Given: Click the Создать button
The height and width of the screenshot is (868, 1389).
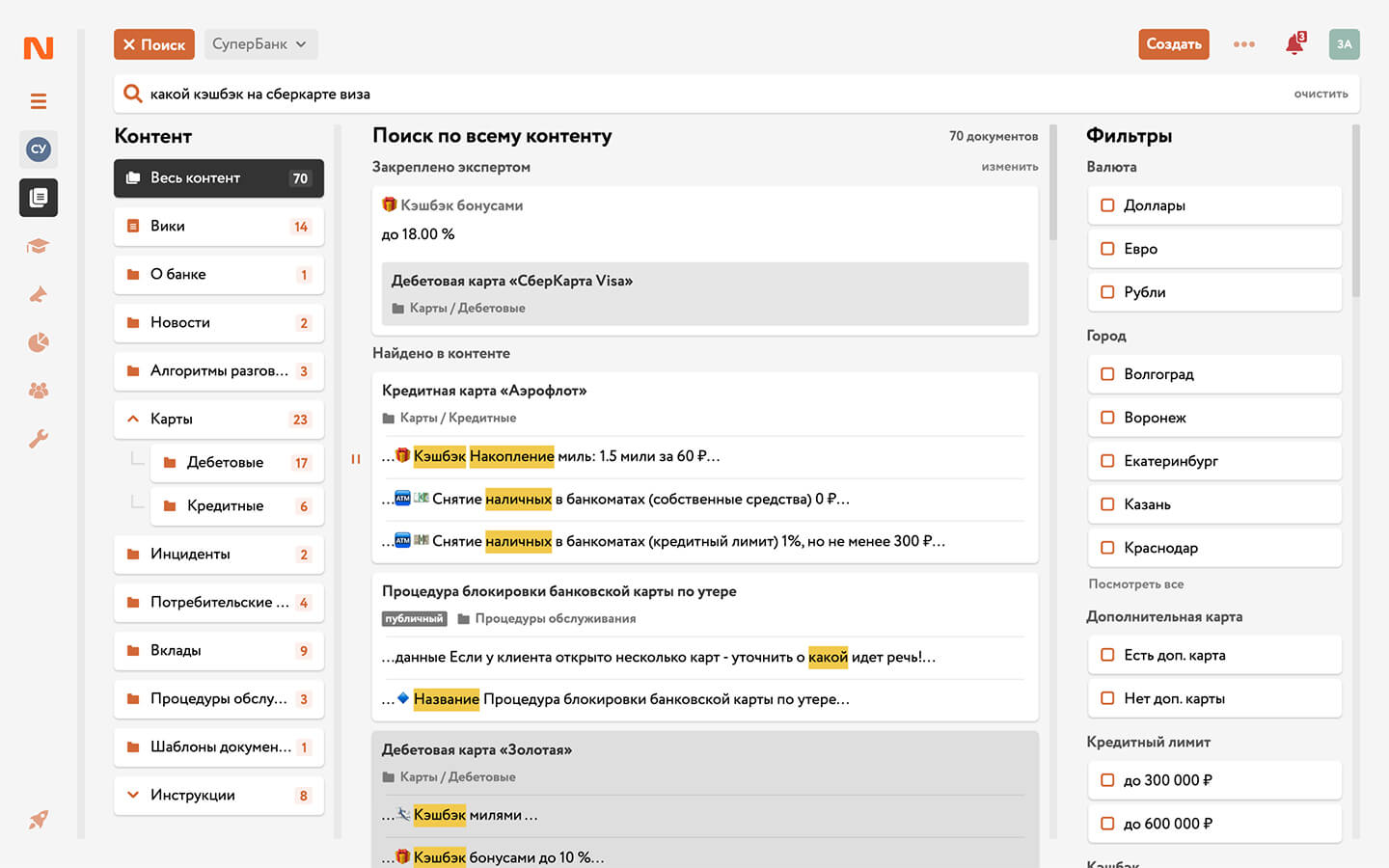Looking at the screenshot, I should point(1174,44).
